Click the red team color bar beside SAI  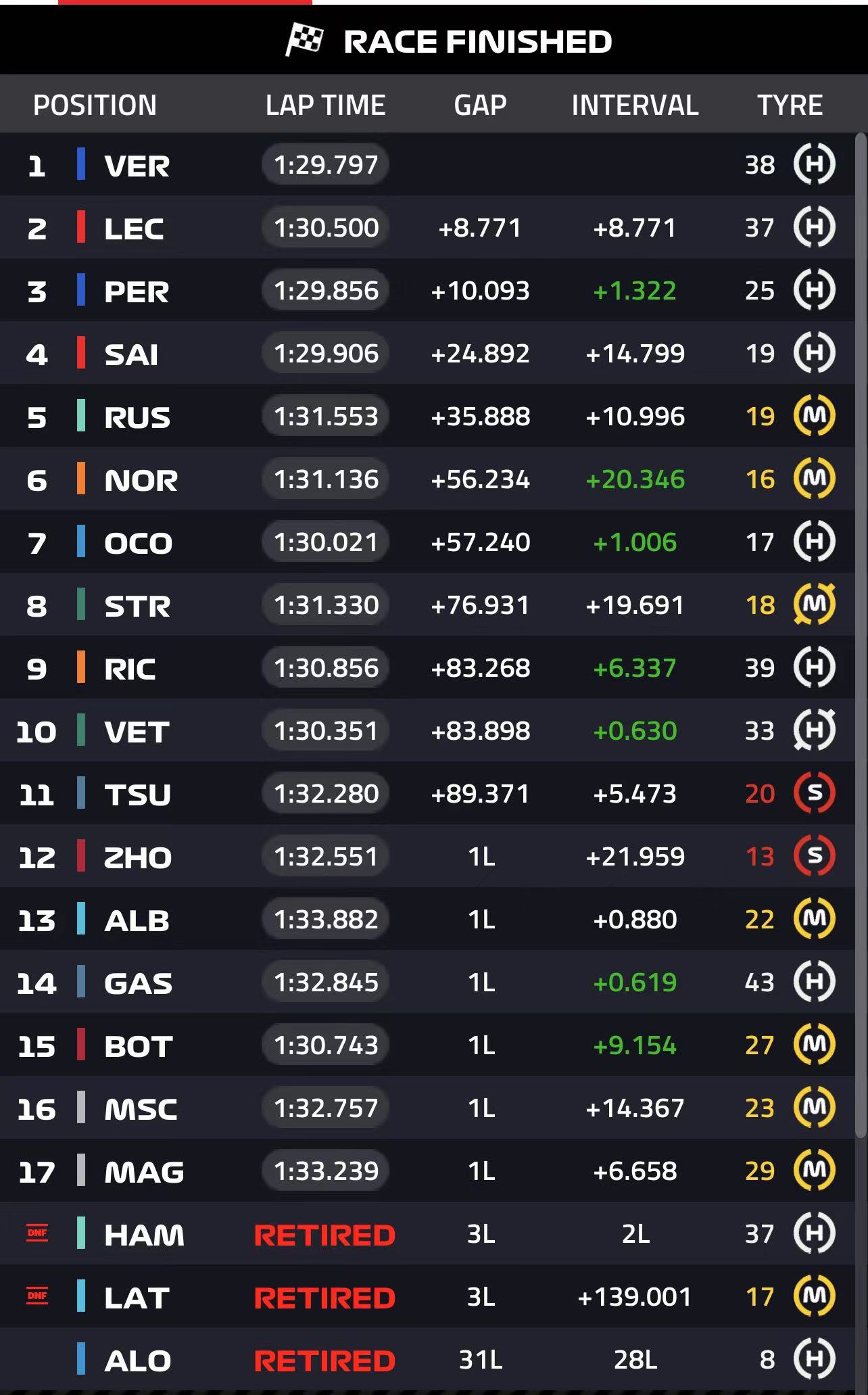(x=81, y=353)
